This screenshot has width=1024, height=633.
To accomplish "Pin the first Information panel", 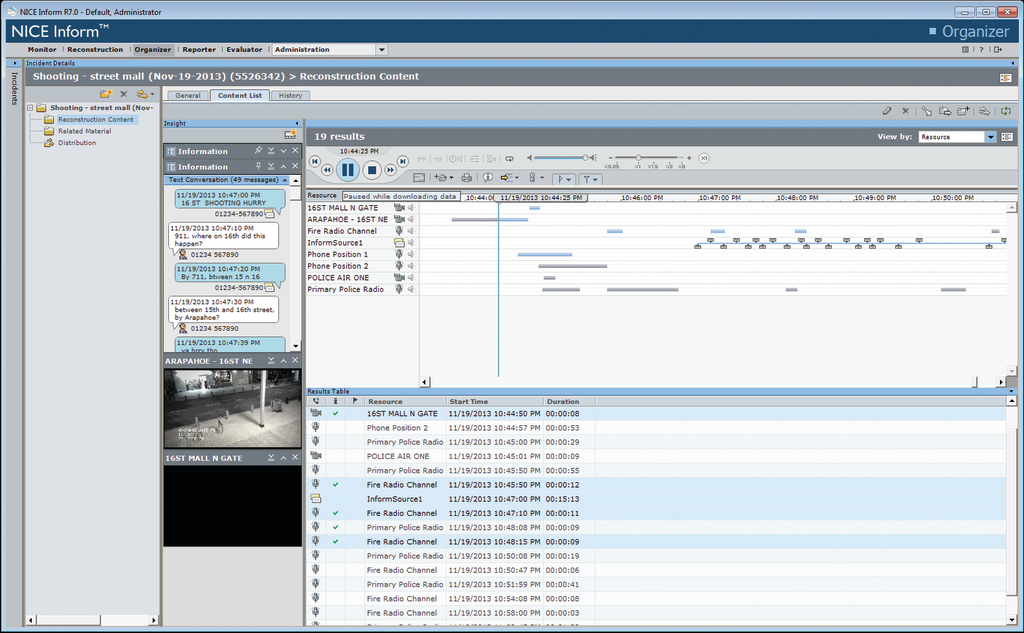I will pos(258,151).
